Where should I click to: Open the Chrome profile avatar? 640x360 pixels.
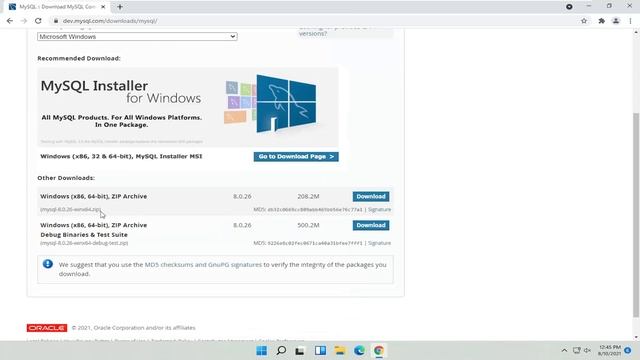coord(616,21)
